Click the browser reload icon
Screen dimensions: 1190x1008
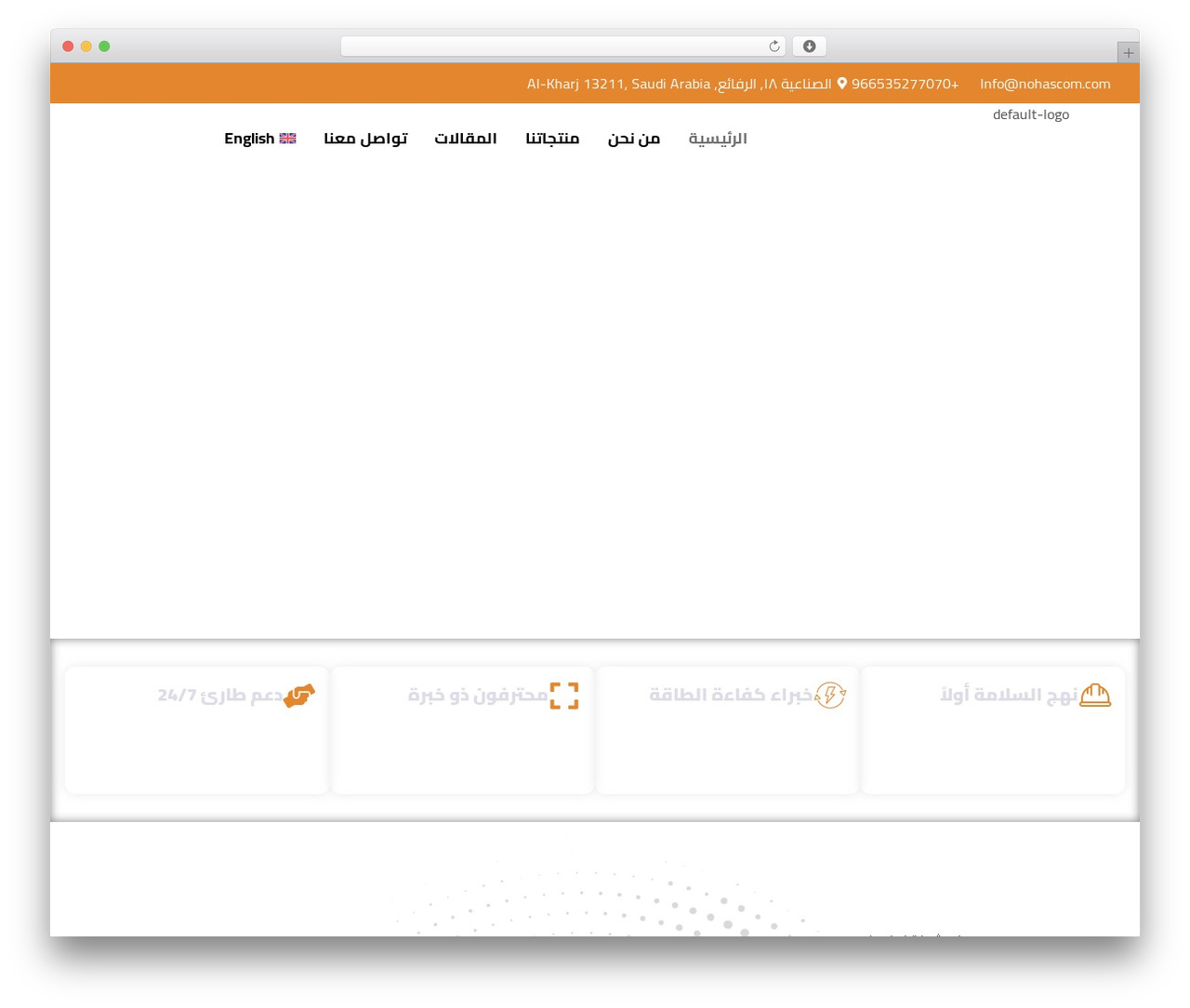coord(773,46)
